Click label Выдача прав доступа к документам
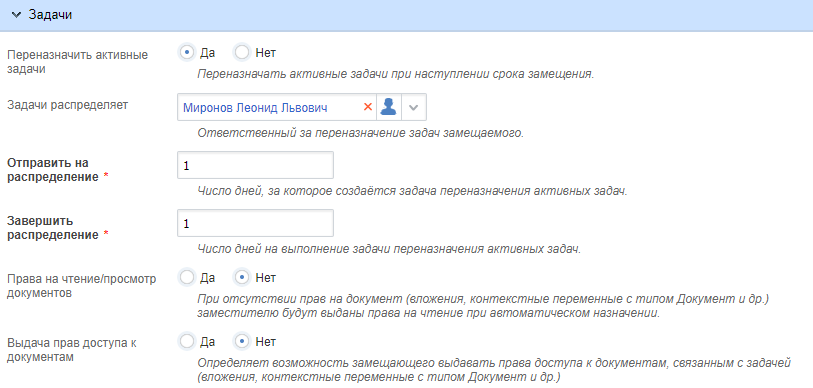Image resolution: width=813 pixels, height=388 pixels. tap(72, 350)
